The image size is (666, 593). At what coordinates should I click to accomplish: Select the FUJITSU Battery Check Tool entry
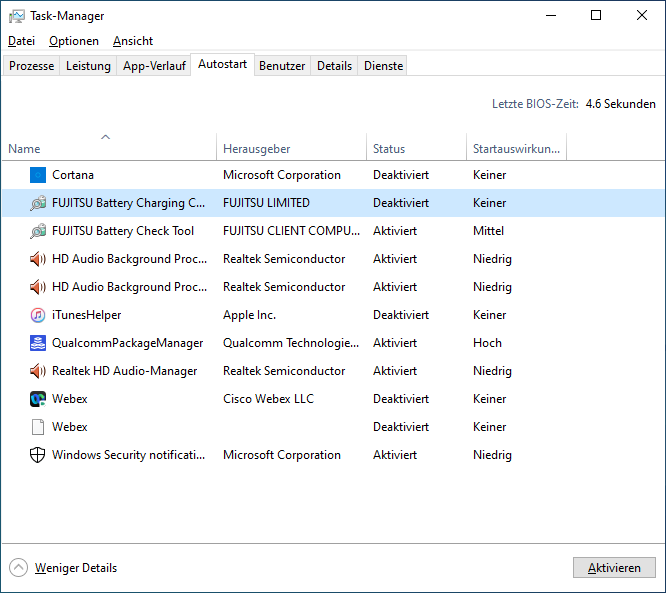click(x=123, y=231)
